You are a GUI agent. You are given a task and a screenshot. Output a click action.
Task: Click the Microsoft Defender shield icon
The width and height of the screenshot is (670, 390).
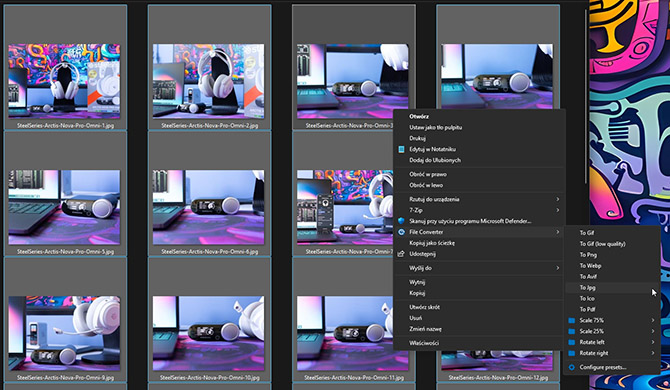[x=401, y=221]
